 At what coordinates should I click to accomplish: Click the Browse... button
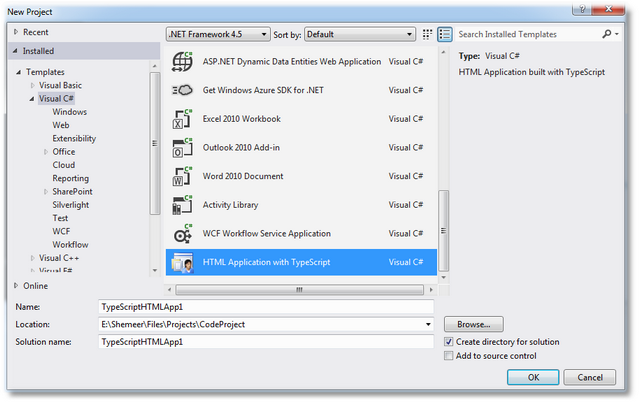473,324
